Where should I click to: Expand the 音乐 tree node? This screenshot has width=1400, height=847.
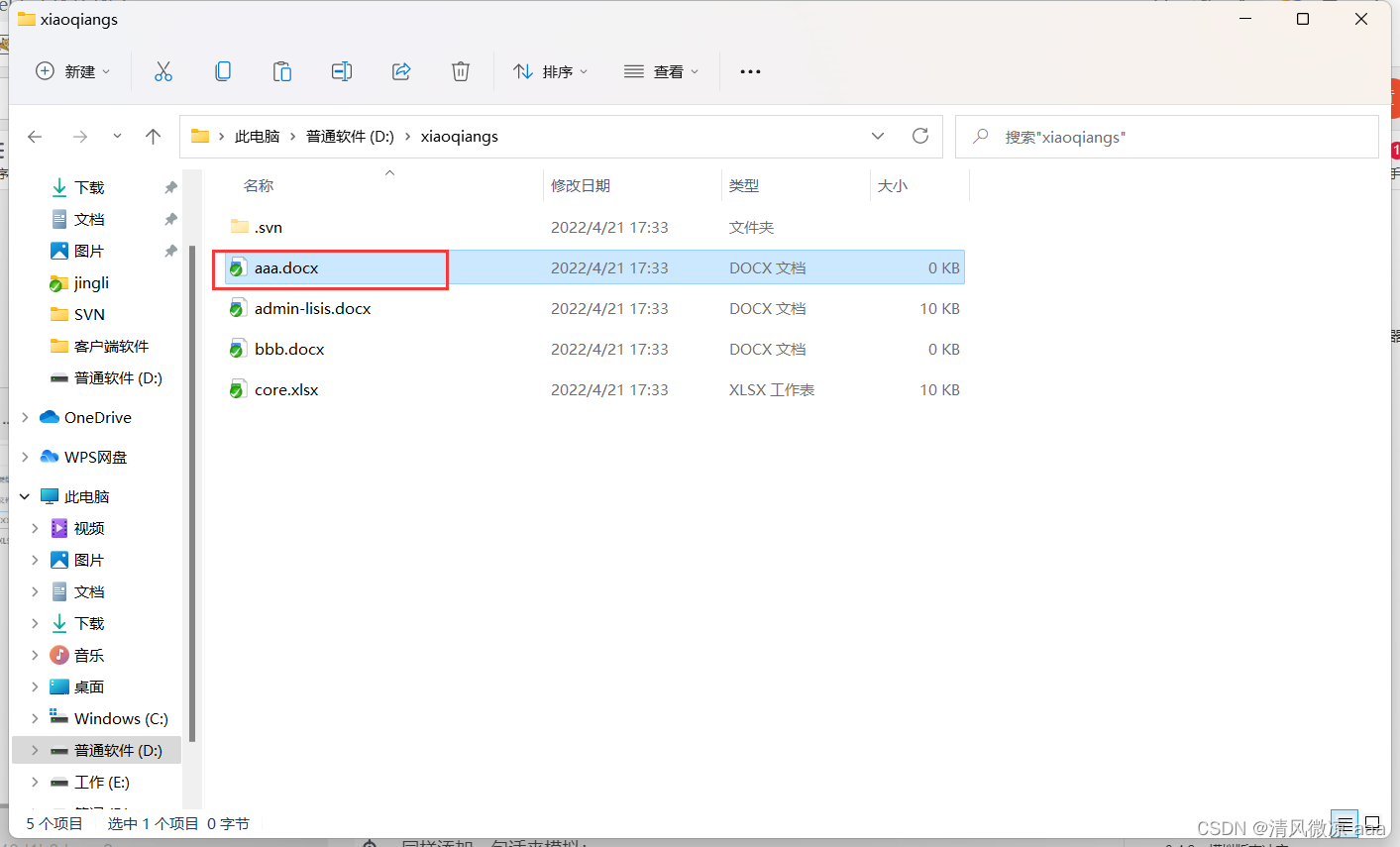click(35, 655)
